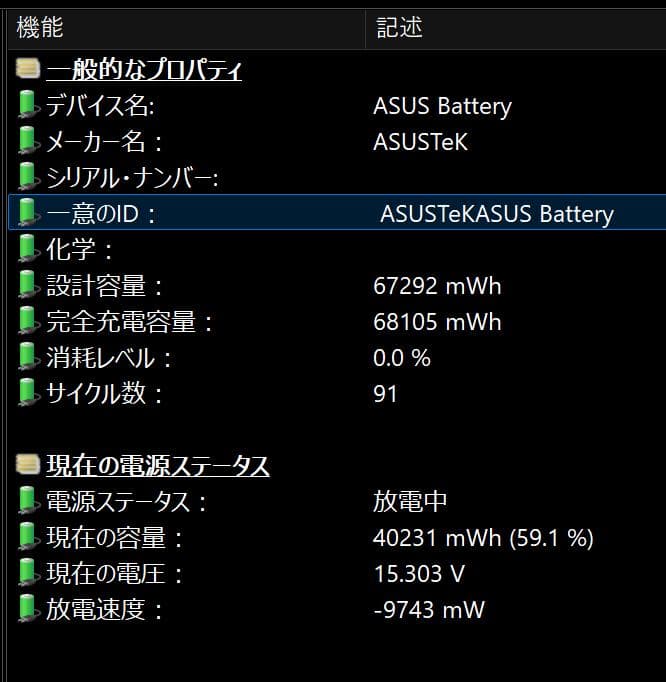
Task: Click folder icon beside 一般的なプロパティ
Action: [28, 69]
